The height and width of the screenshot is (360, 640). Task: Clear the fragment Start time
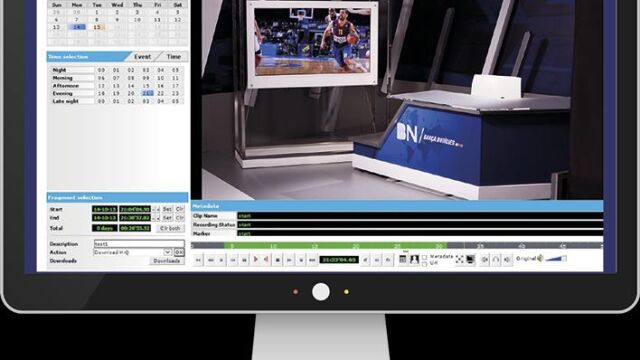180,209
